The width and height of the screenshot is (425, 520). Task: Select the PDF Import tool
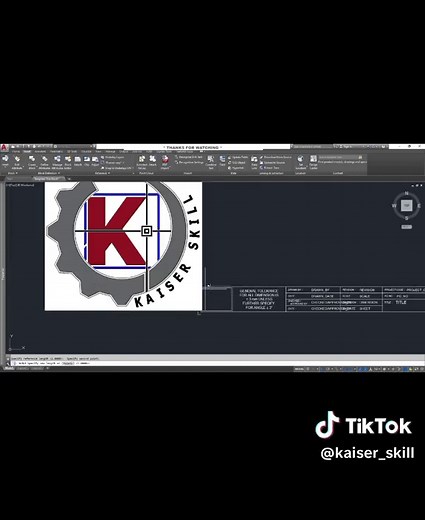[x=165, y=162]
